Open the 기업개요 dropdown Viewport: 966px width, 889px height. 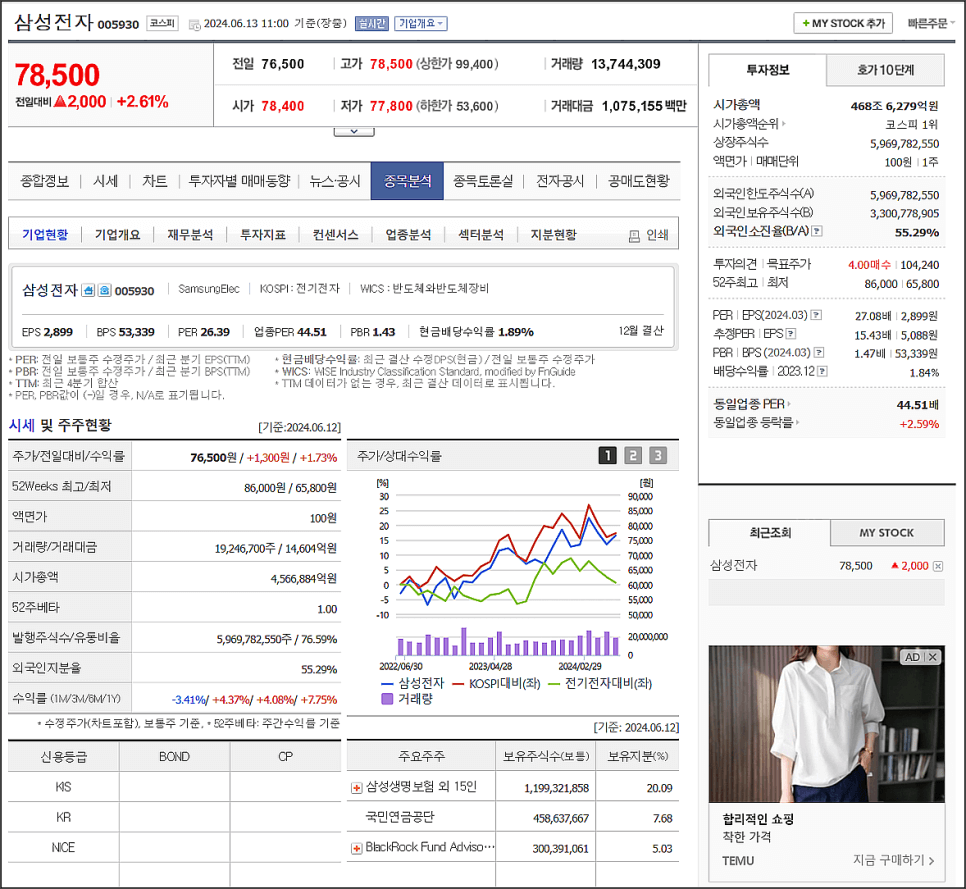pyautogui.click(x=417, y=22)
